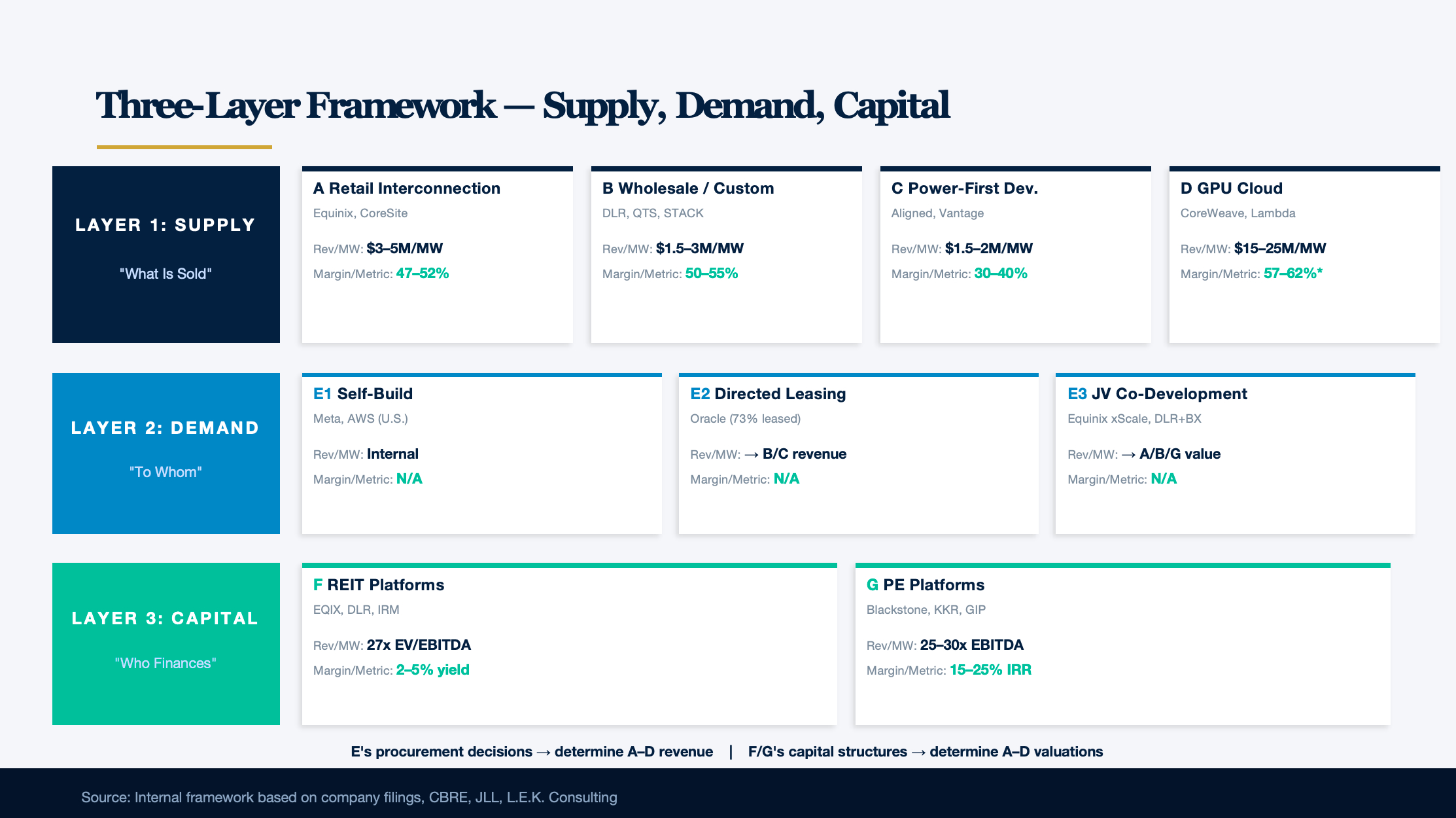Select the C Power-First Dev. card
1456x818 pixels.
pyautogui.click(x=1016, y=255)
